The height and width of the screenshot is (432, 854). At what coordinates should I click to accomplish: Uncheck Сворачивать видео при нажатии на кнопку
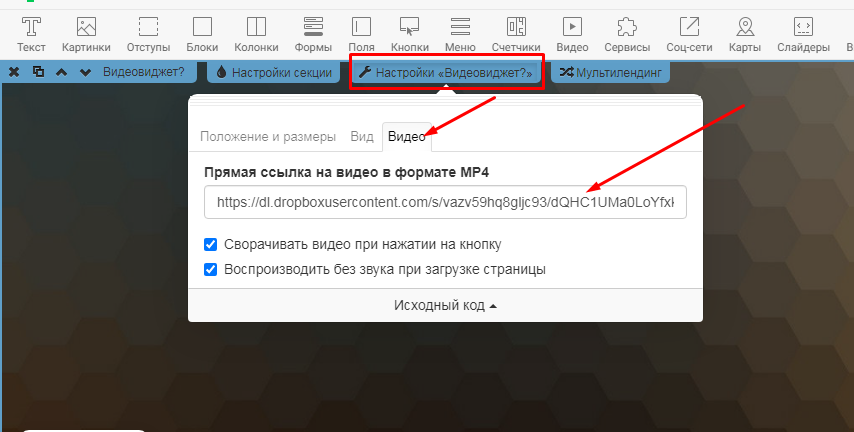click(x=211, y=244)
